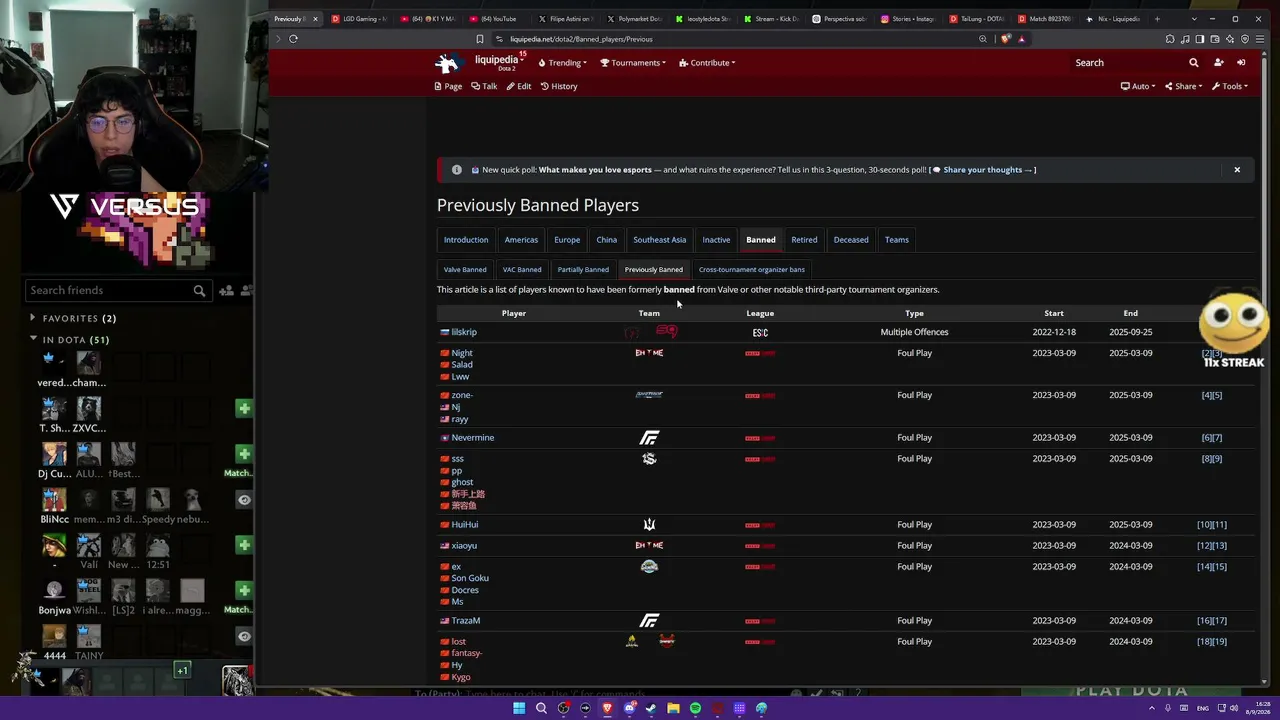This screenshot has height=720, width=1280.
Task: Switch to the Europe tab
Action: pos(567,240)
